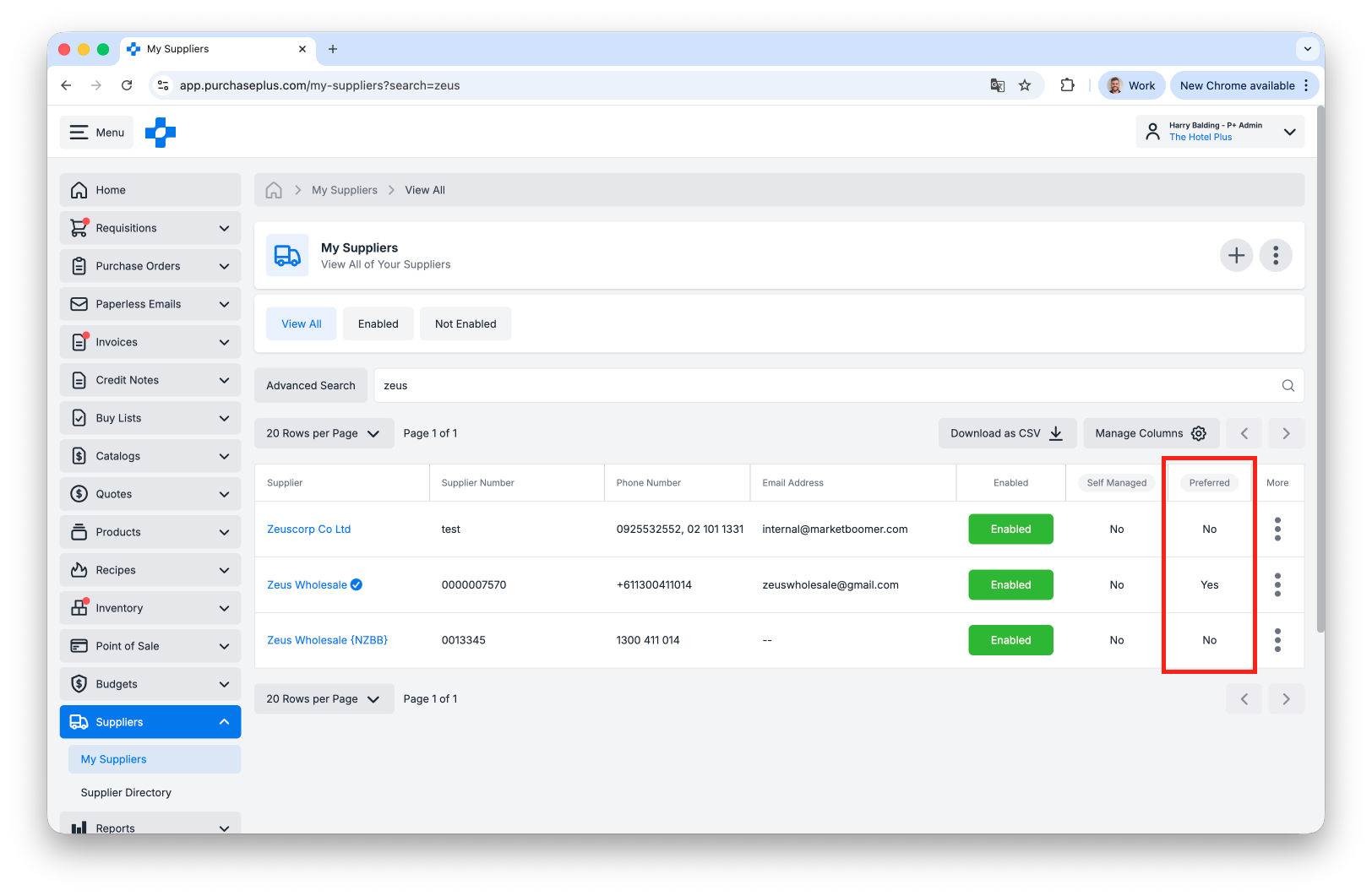Download suppliers as CSV
1372x896 pixels.
tap(1007, 433)
